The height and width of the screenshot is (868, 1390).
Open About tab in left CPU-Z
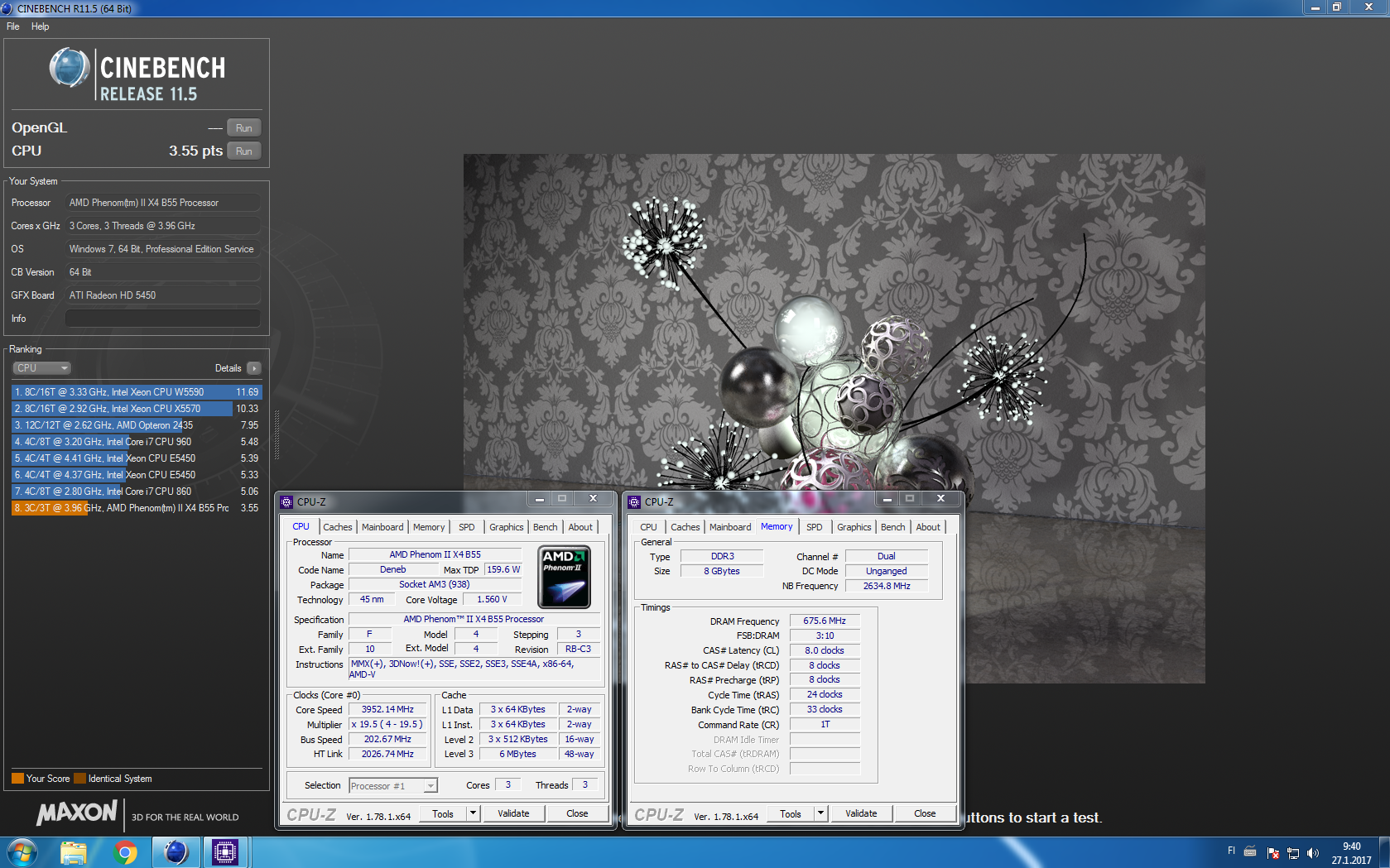tap(580, 527)
